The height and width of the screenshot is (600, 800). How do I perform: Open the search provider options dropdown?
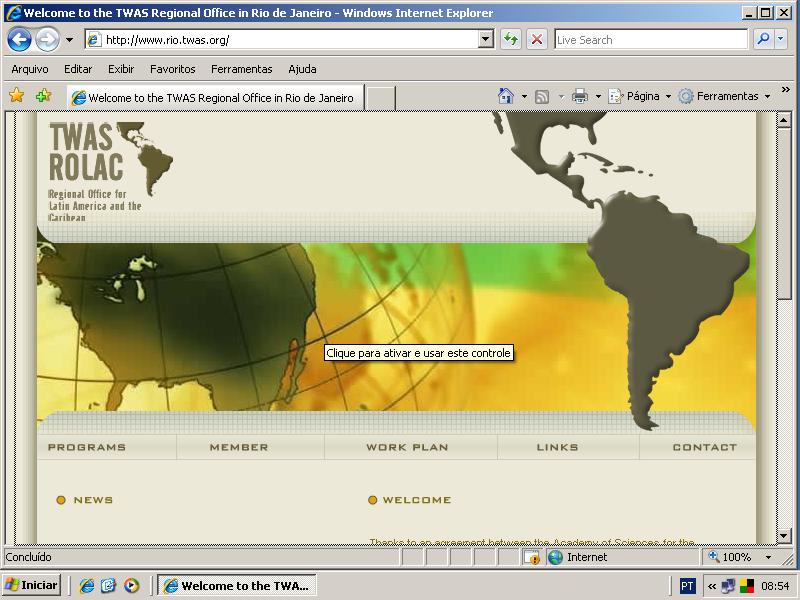click(781, 39)
